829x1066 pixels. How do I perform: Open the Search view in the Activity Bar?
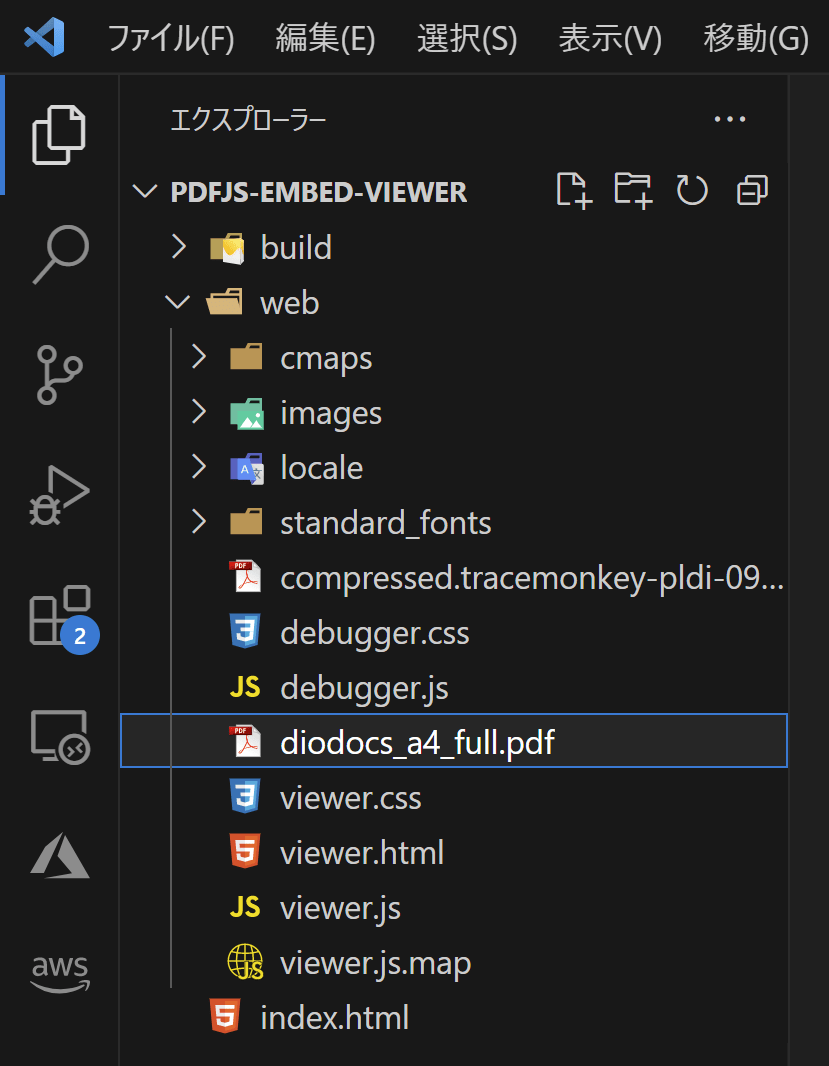(59, 252)
